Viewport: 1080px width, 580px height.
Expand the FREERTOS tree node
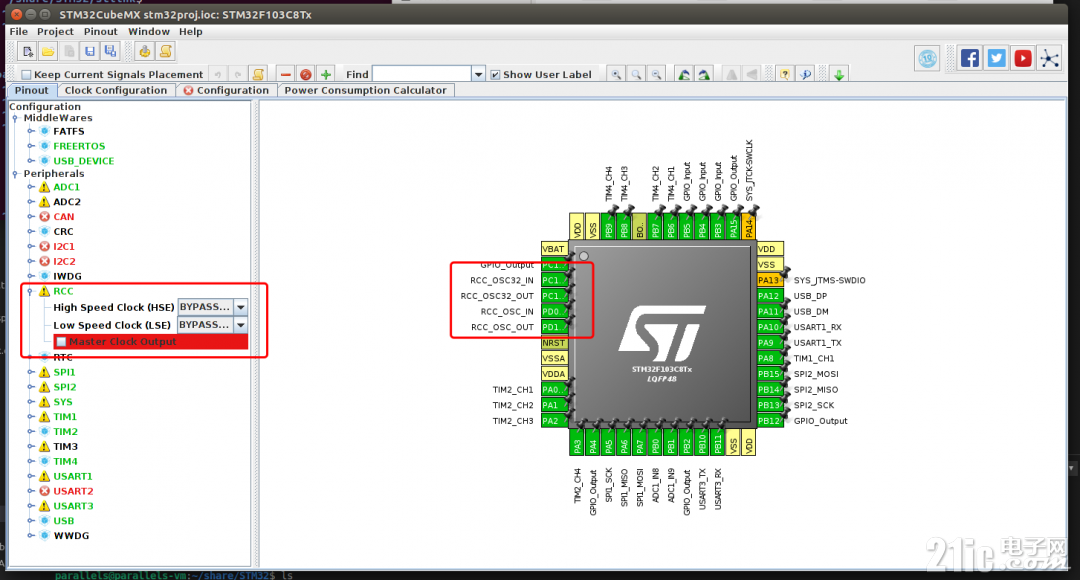pyautogui.click(x=30, y=146)
